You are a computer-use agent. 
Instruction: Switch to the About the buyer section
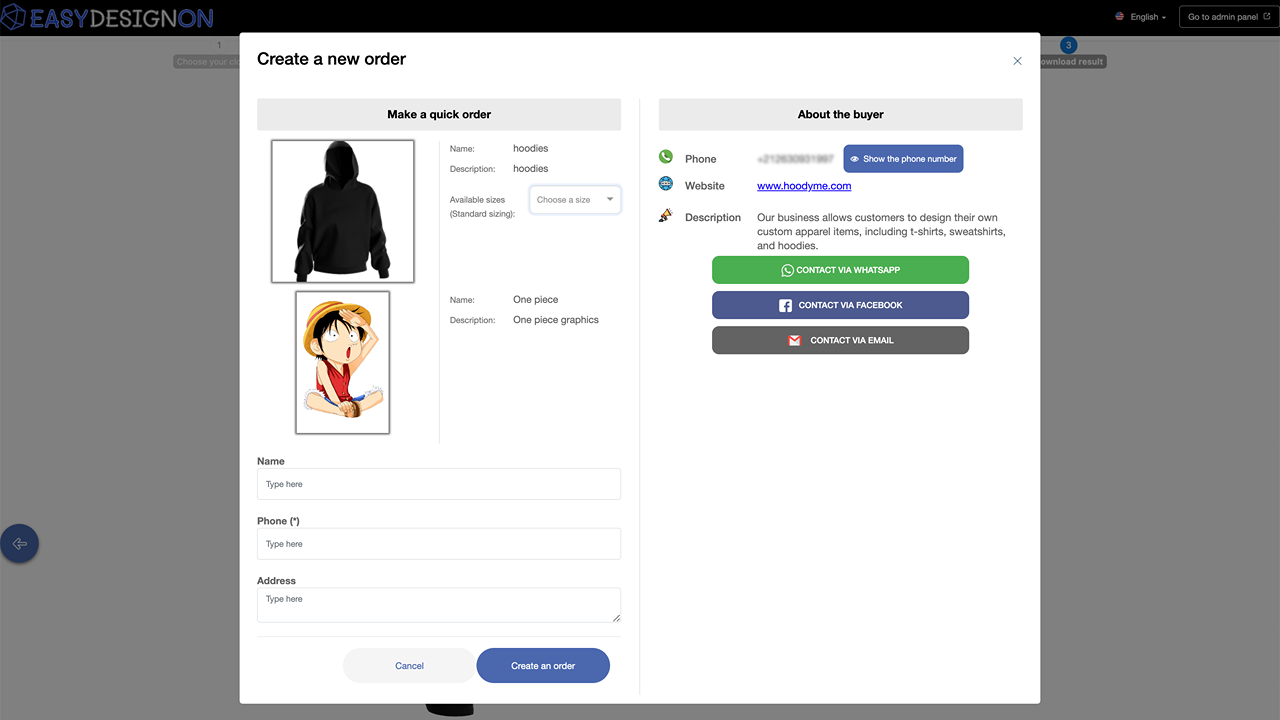pos(840,114)
